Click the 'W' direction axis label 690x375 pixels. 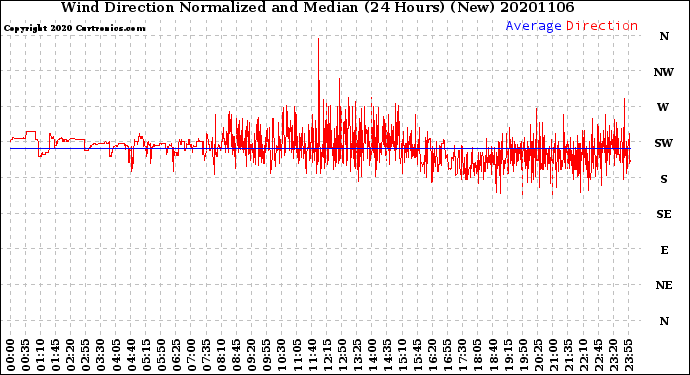(663, 107)
